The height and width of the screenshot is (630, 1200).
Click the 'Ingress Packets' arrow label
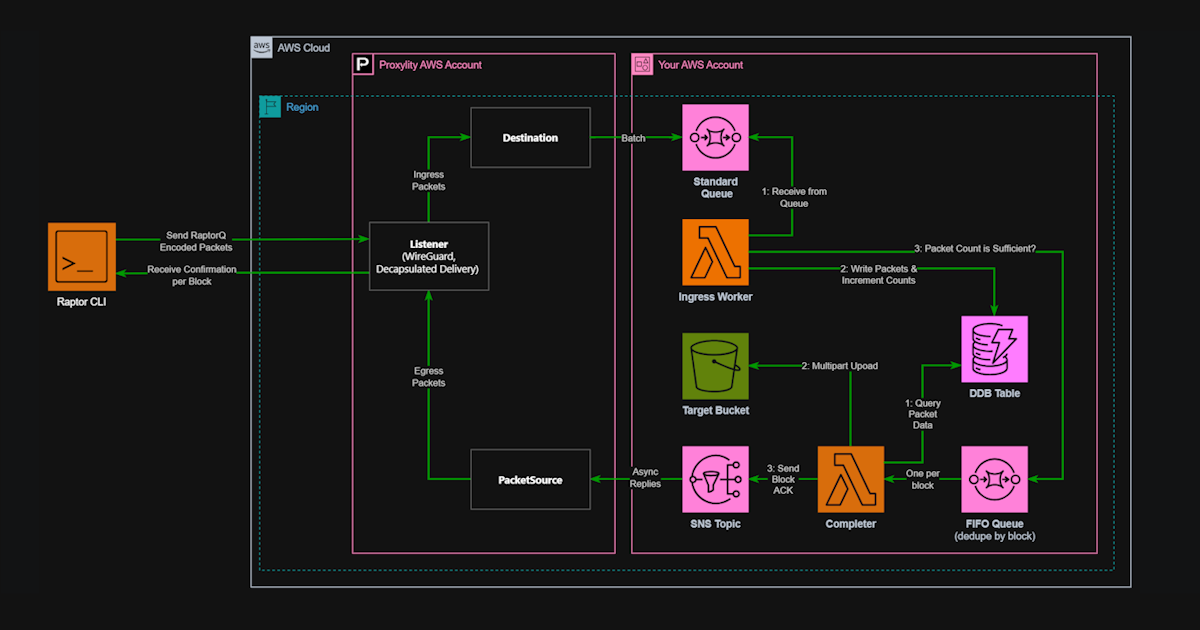(x=428, y=181)
